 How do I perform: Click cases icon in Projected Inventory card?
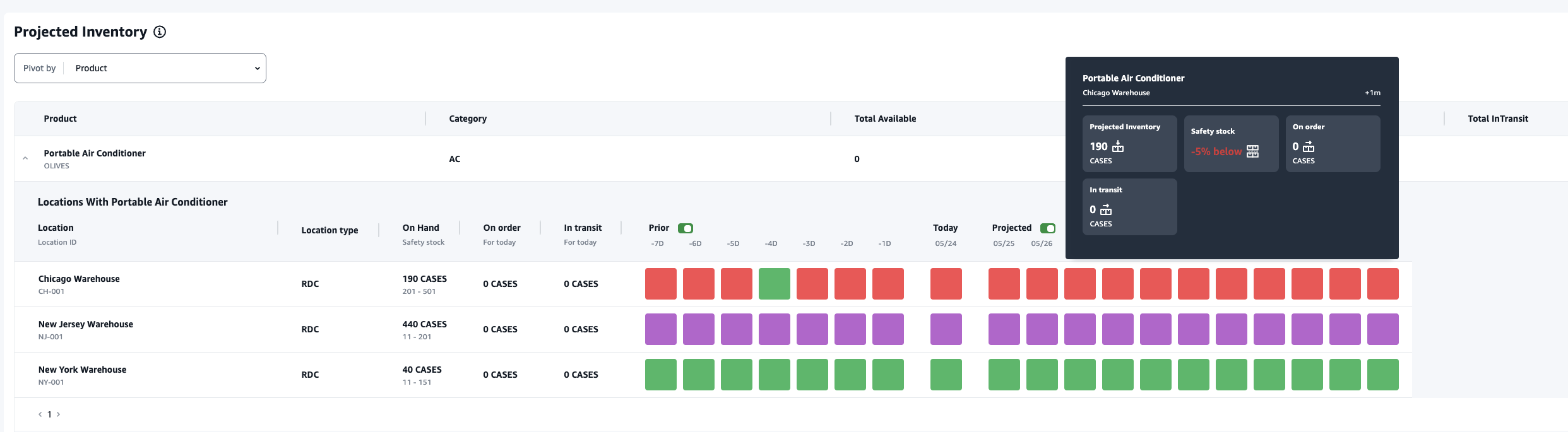click(1118, 146)
